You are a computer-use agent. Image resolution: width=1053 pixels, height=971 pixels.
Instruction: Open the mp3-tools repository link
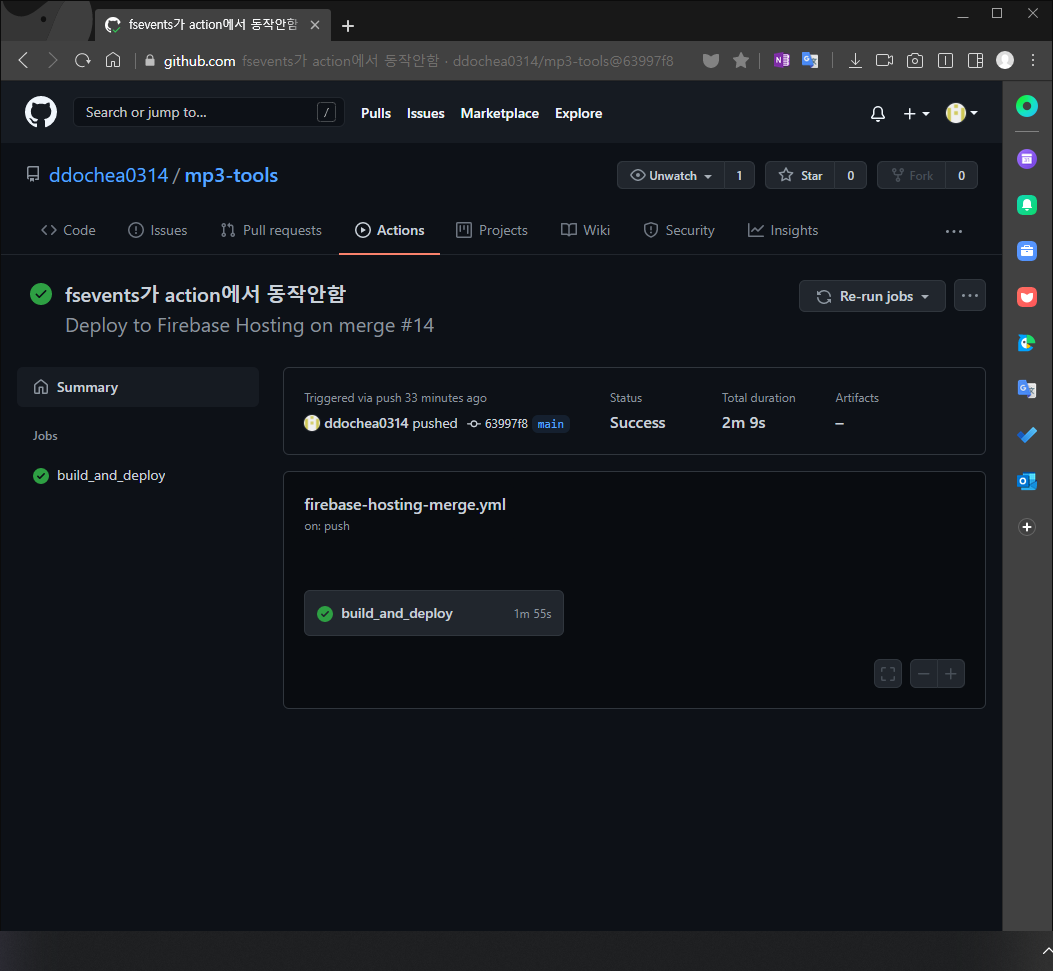tap(231, 175)
